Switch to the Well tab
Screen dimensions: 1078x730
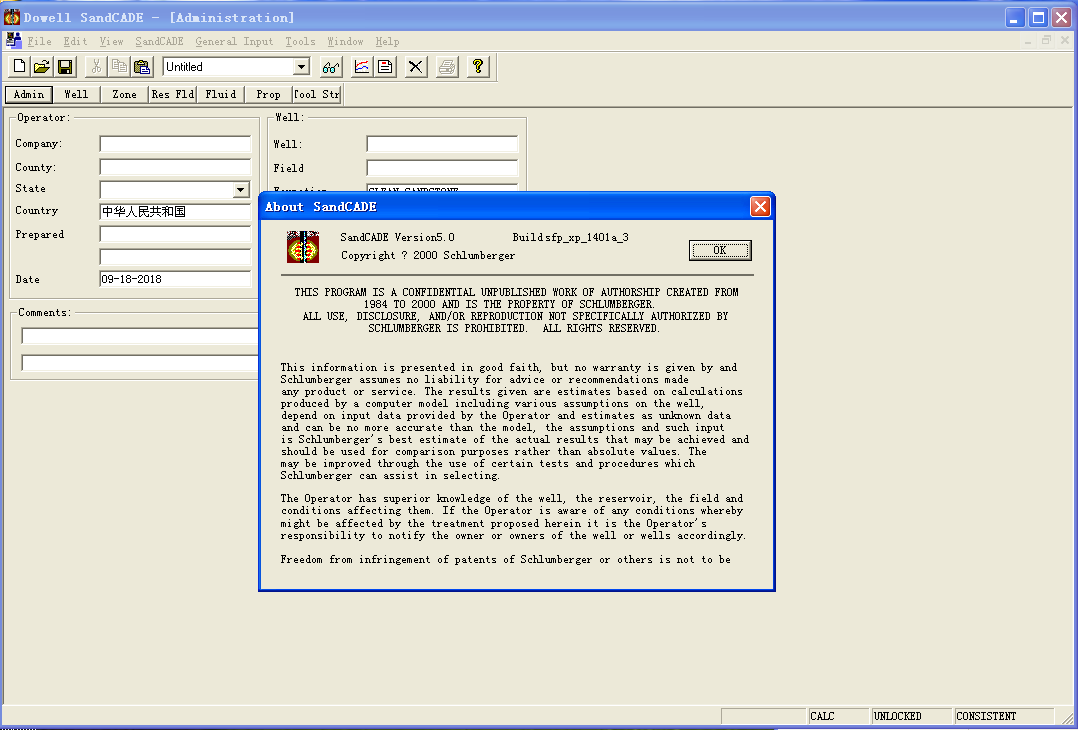tap(76, 94)
